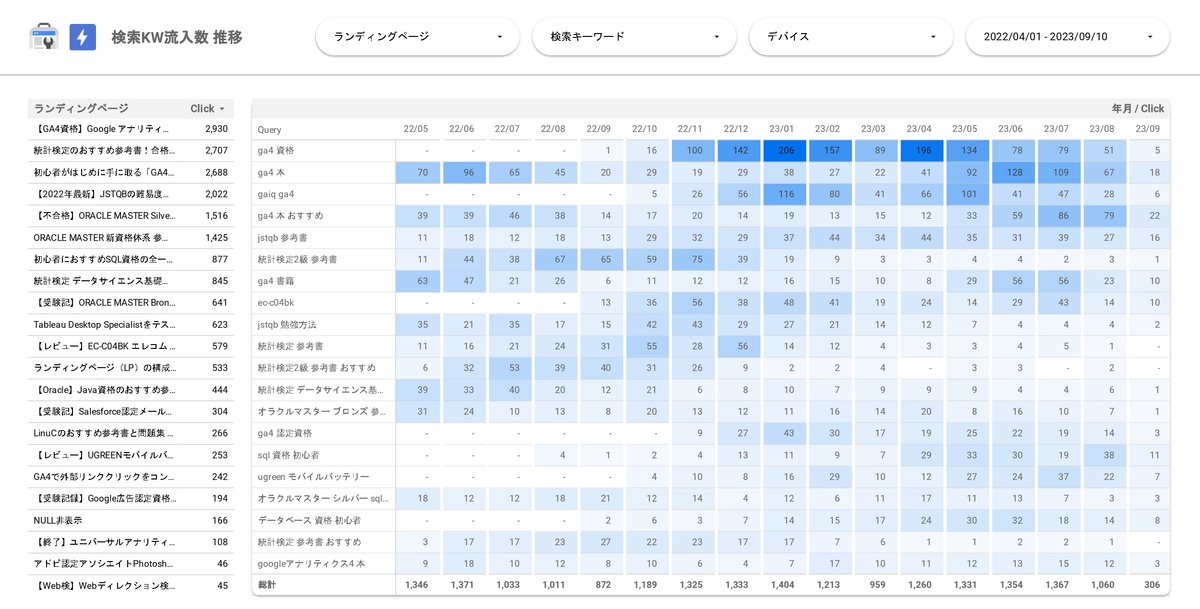Click the 総計 totals row label
This screenshot has height=609, width=1200.
pyautogui.click(x=266, y=585)
